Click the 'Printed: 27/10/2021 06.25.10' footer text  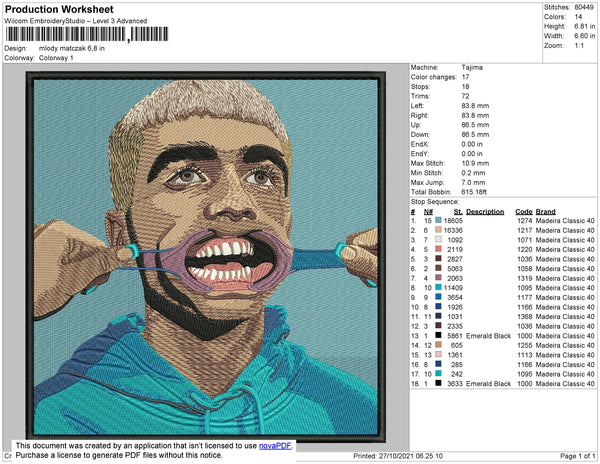(398, 456)
